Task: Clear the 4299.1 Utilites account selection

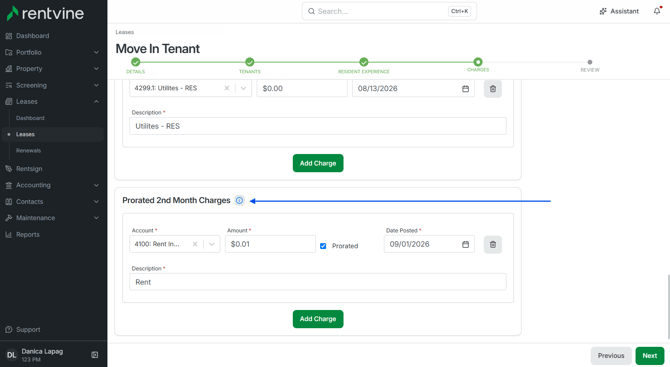Action: click(x=227, y=88)
